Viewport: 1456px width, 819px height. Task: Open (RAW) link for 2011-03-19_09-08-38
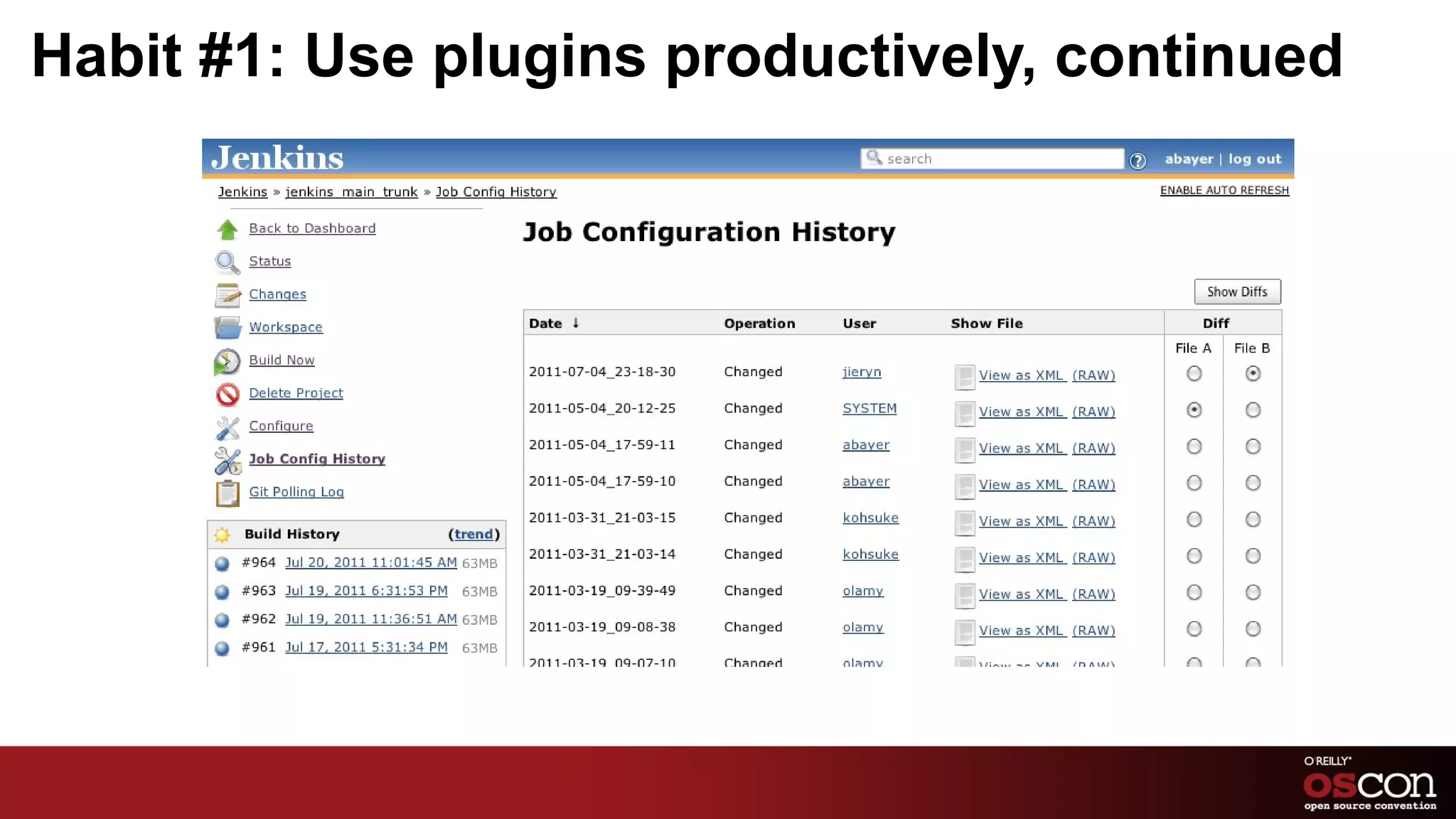click(x=1093, y=631)
